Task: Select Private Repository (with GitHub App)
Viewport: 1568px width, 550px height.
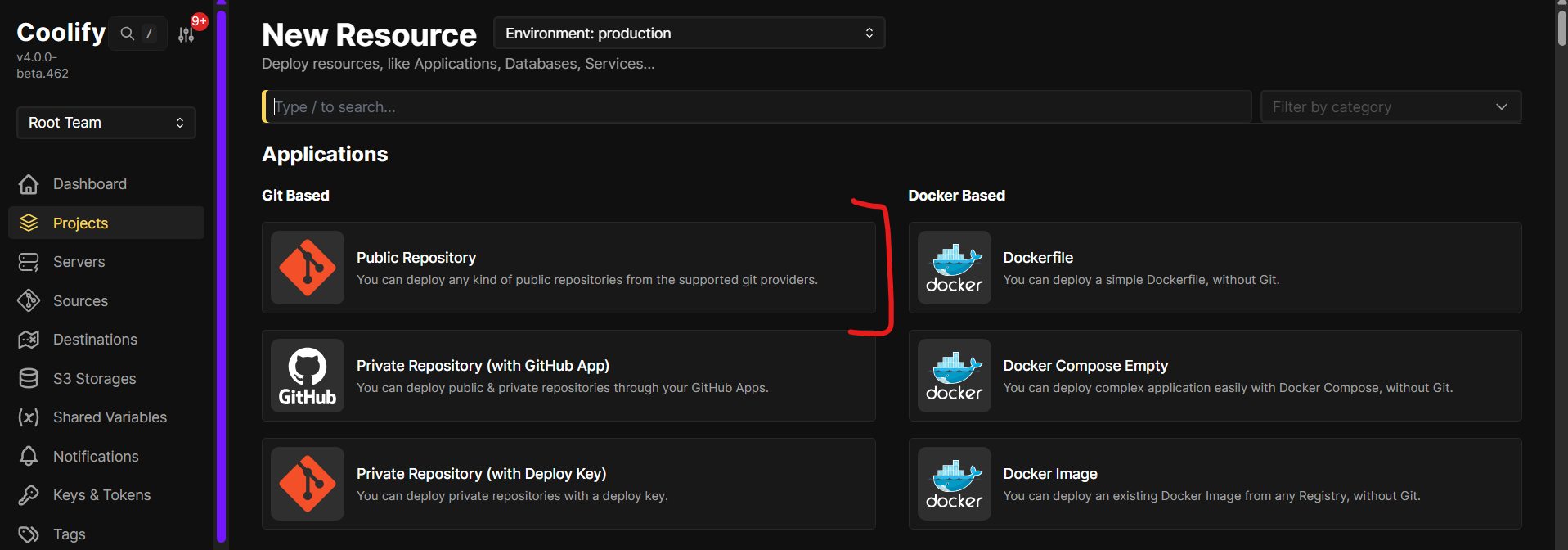Action: click(568, 376)
